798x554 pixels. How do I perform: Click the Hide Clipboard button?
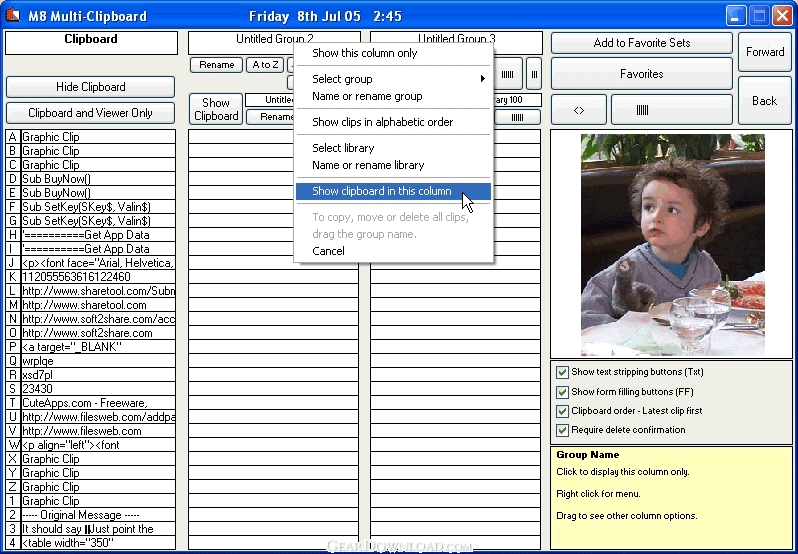click(91, 87)
